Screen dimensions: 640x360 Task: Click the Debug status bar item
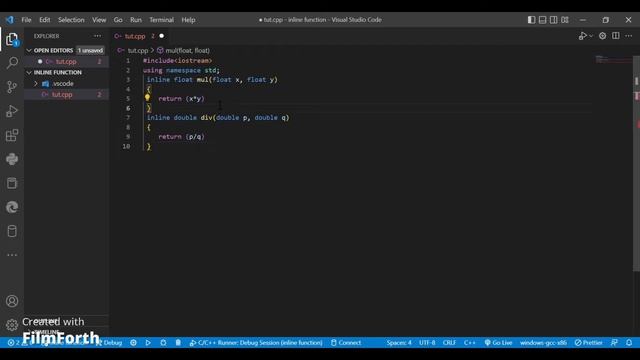109,343
